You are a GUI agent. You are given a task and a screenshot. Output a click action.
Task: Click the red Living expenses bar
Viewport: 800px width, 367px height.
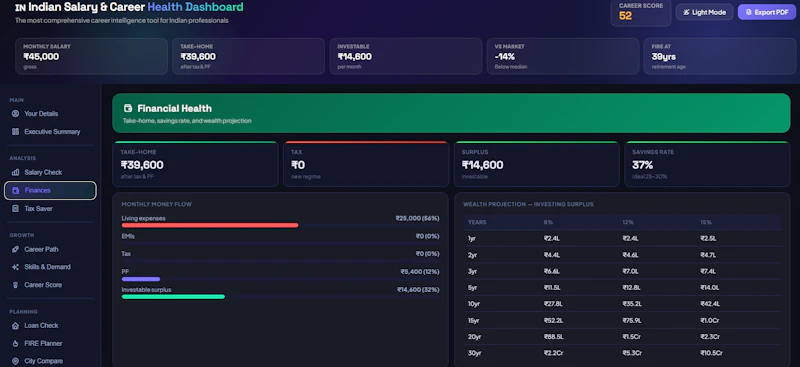click(210, 225)
